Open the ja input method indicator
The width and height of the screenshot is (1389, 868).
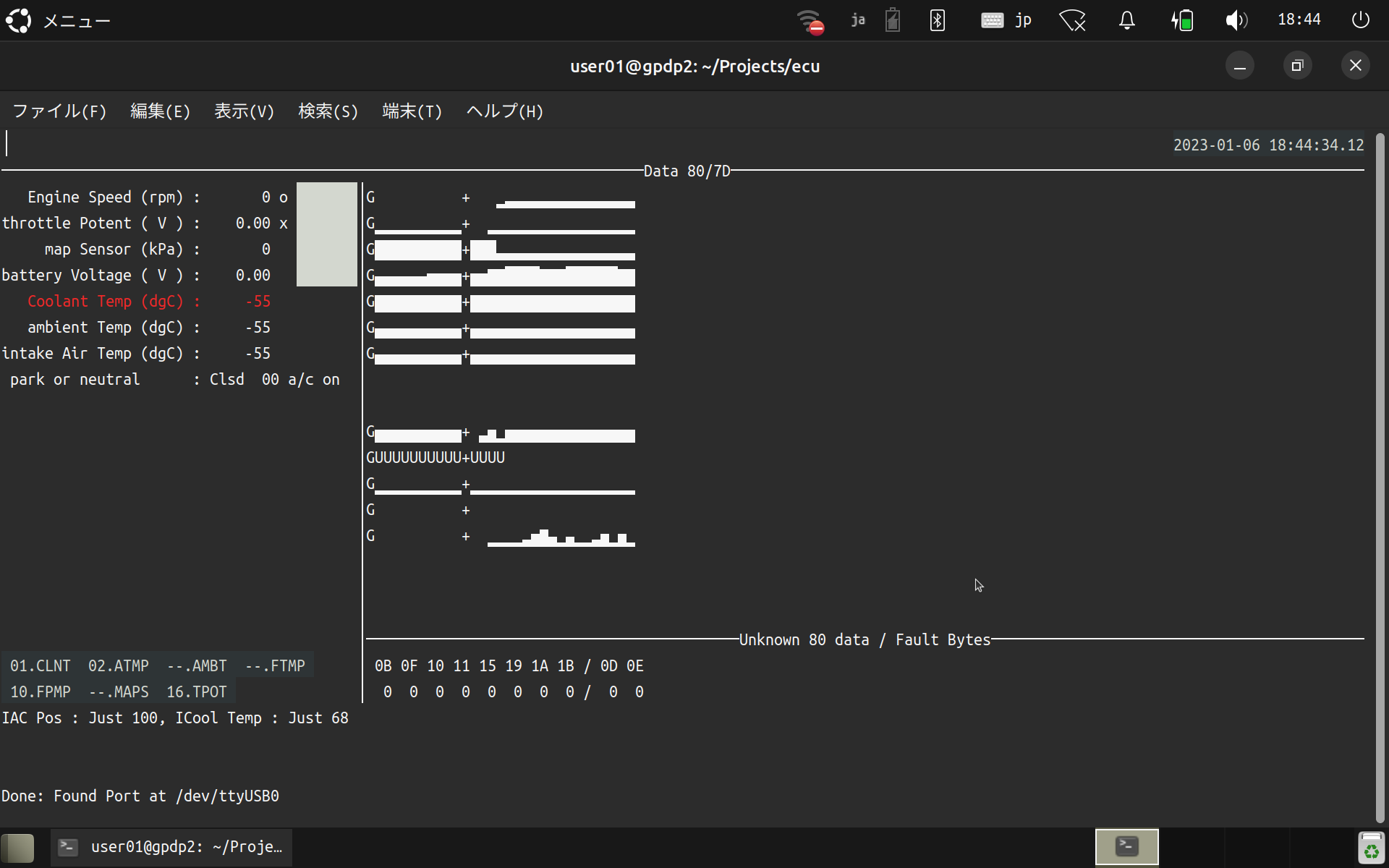click(858, 20)
